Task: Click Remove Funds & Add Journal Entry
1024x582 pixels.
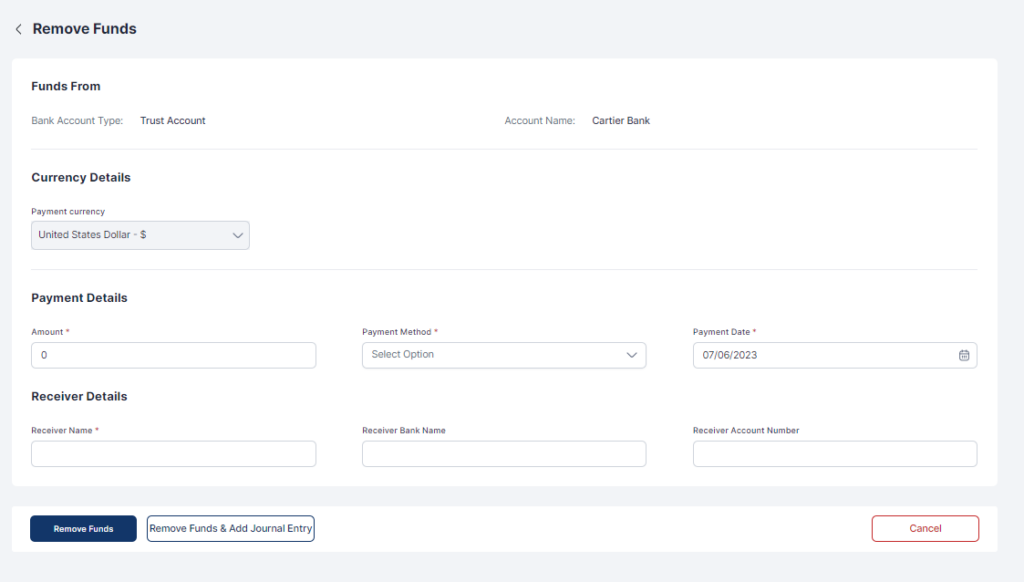Action: pyautogui.click(x=230, y=529)
